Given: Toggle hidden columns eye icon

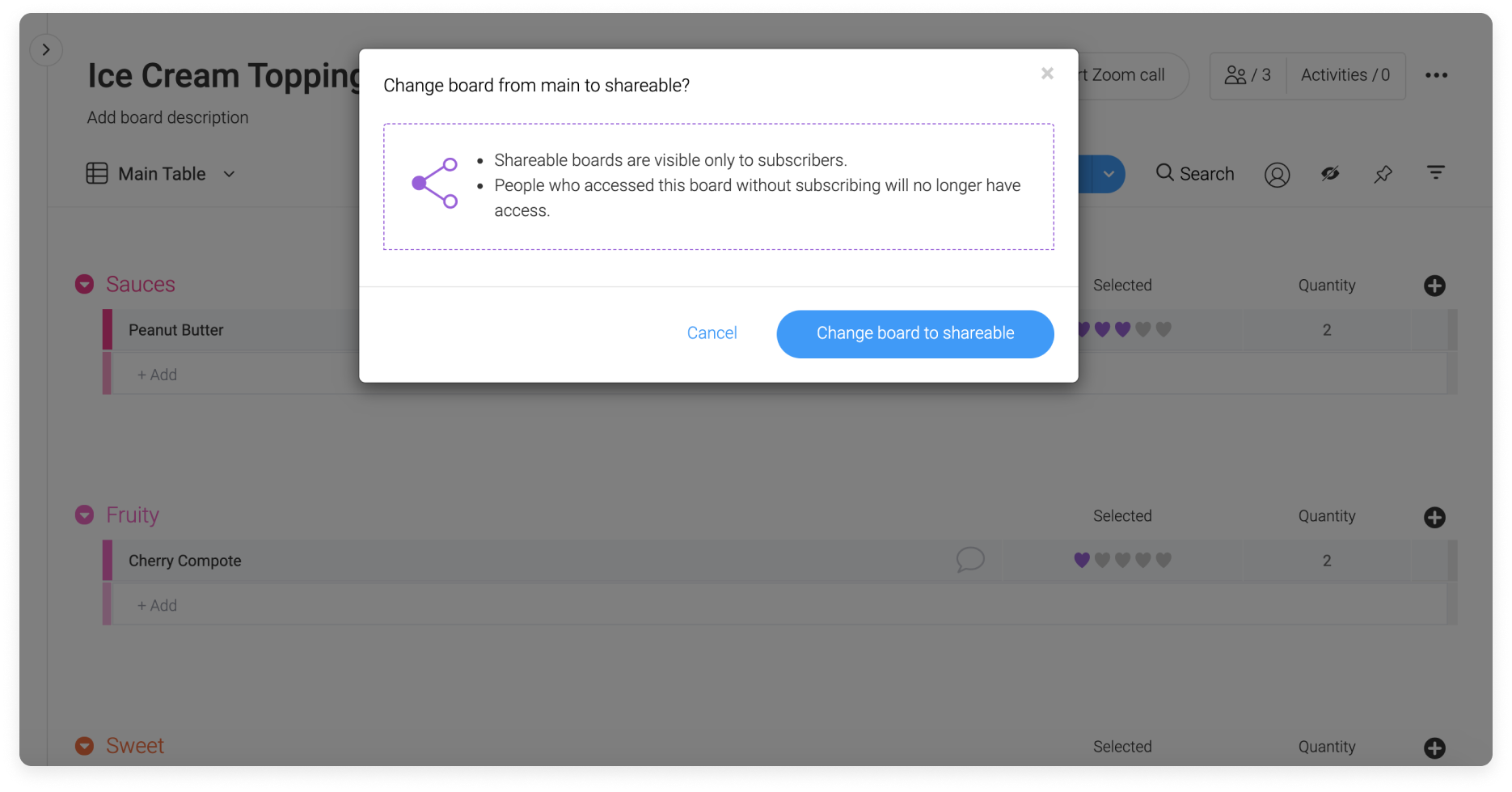Looking at the screenshot, I should click(x=1330, y=173).
